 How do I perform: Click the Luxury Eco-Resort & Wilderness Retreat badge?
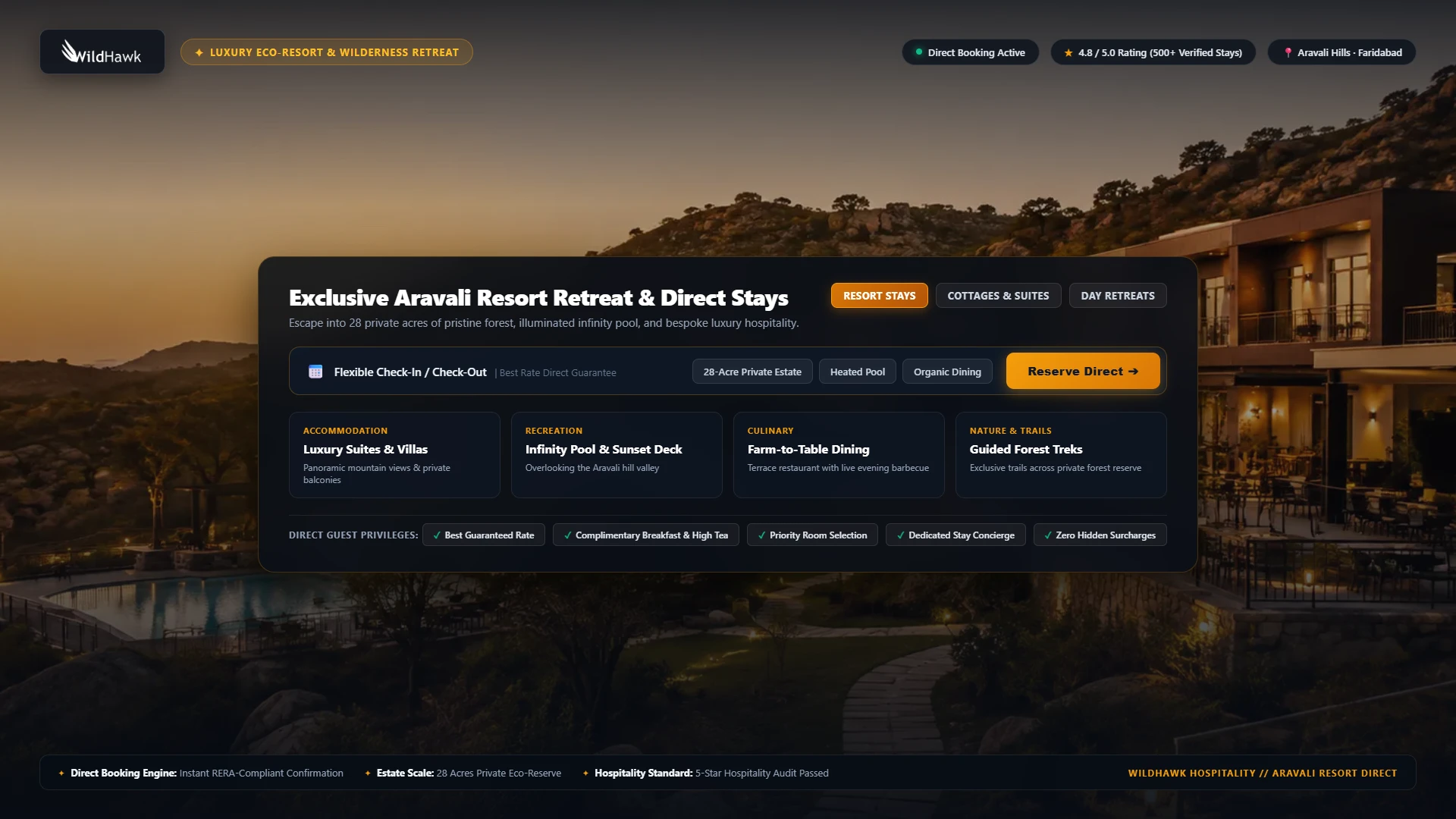point(327,52)
